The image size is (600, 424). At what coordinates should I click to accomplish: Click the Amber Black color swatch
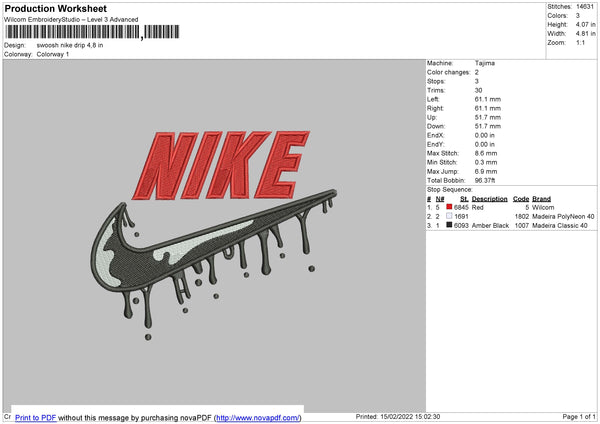[x=449, y=225]
